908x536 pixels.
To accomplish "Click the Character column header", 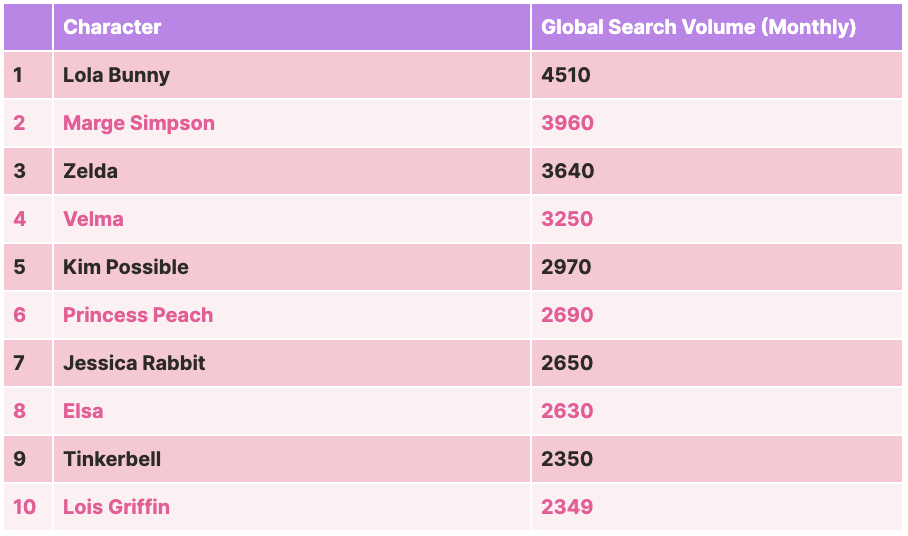I will tap(112, 27).
